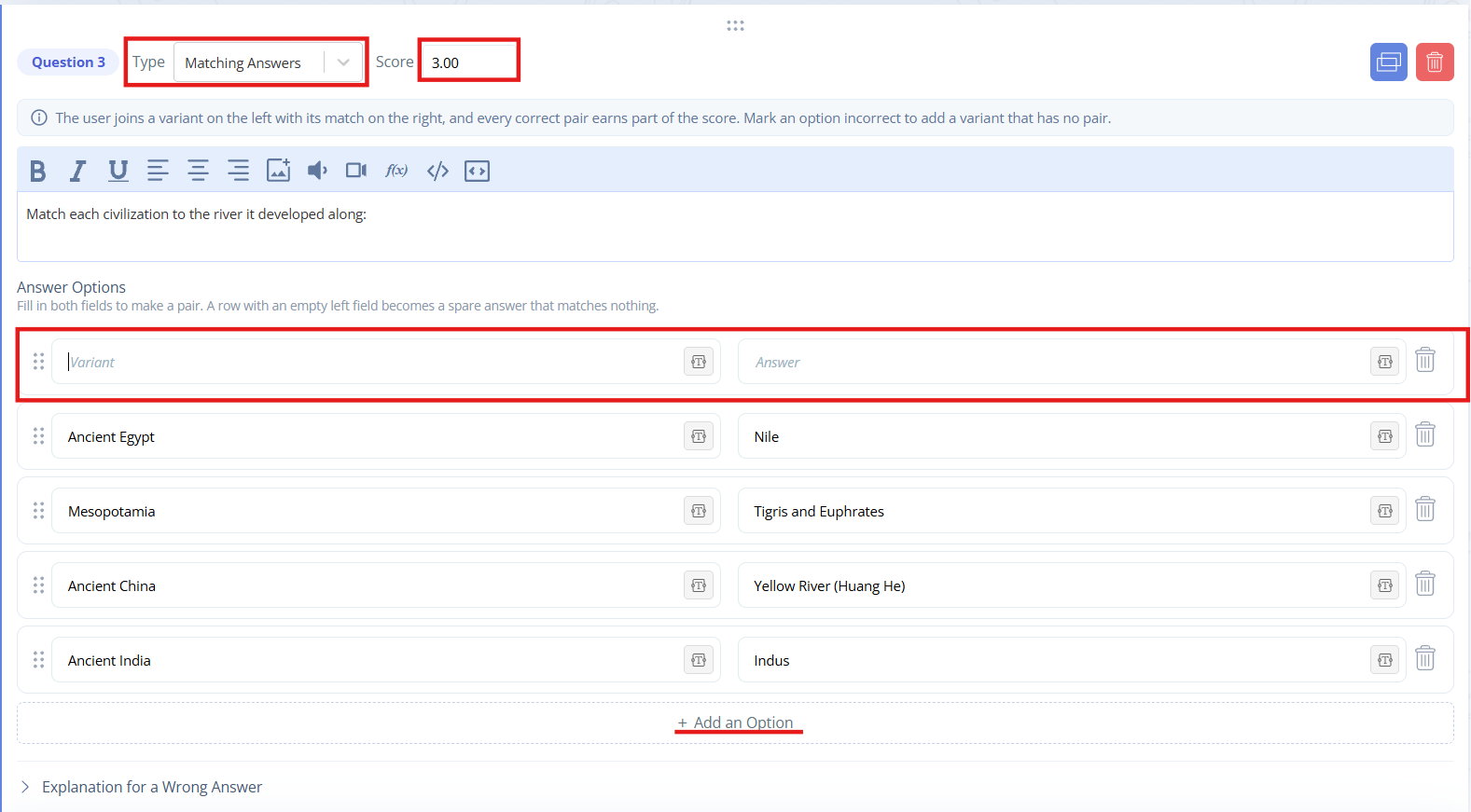The height and width of the screenshot is (812, 1471).
Task: Apply italic formatting
Action: pos(77,171)
